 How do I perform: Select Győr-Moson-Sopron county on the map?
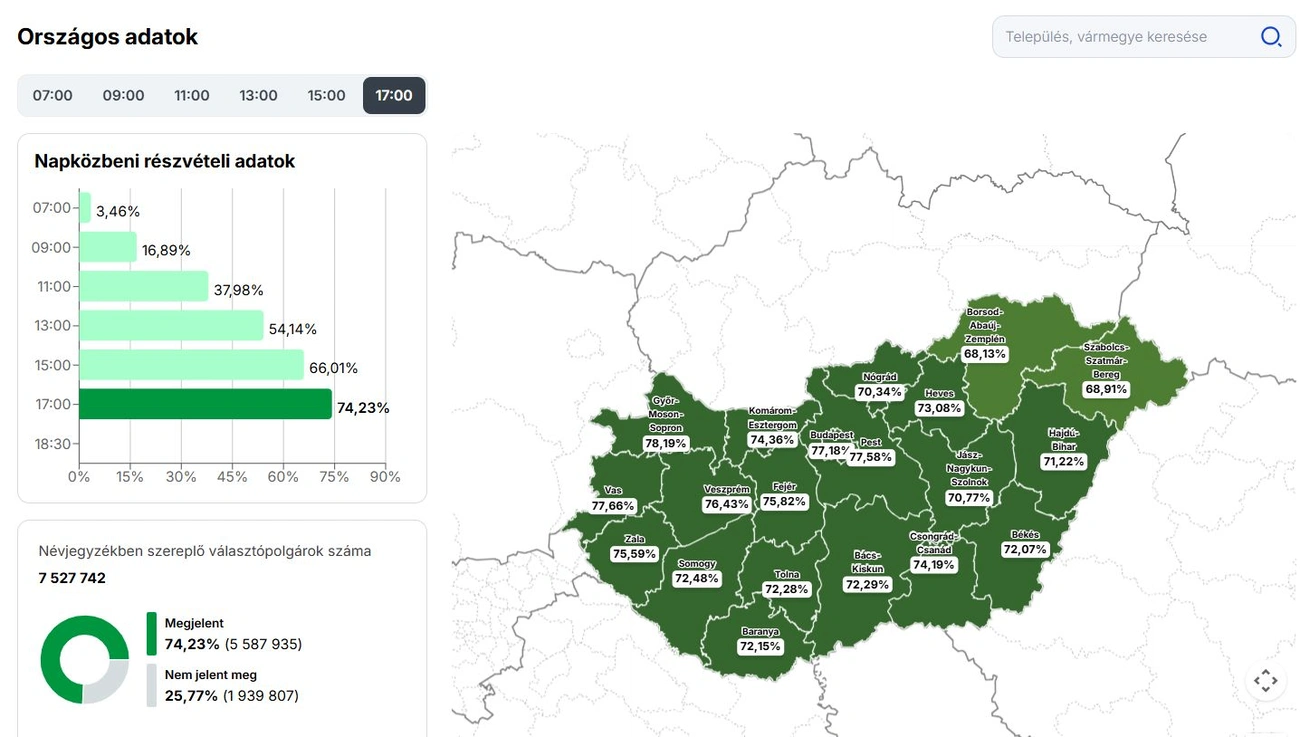pos(666,422)
